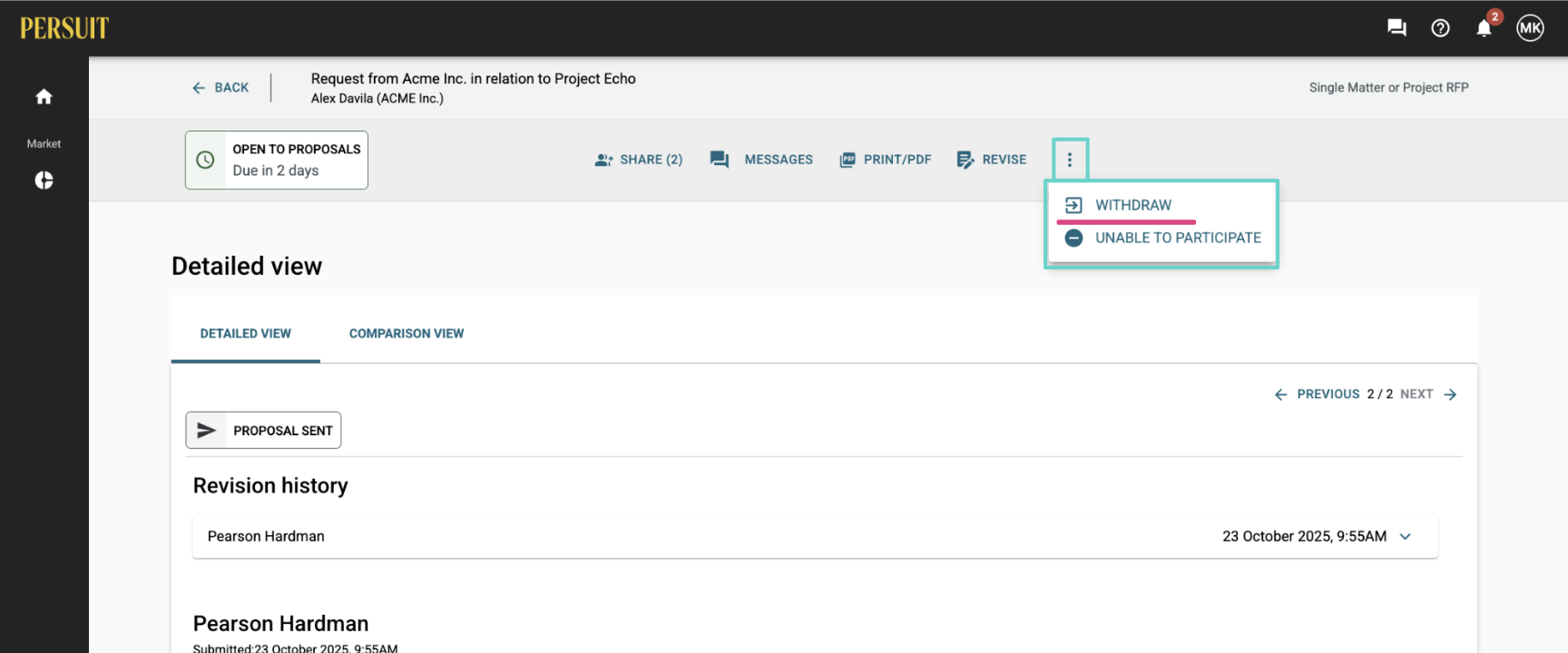The width and height of the screenshot is (1568, 653).
Task: Click the large 'Pearson Hardman' proposal heading
Action: (281, 624)
